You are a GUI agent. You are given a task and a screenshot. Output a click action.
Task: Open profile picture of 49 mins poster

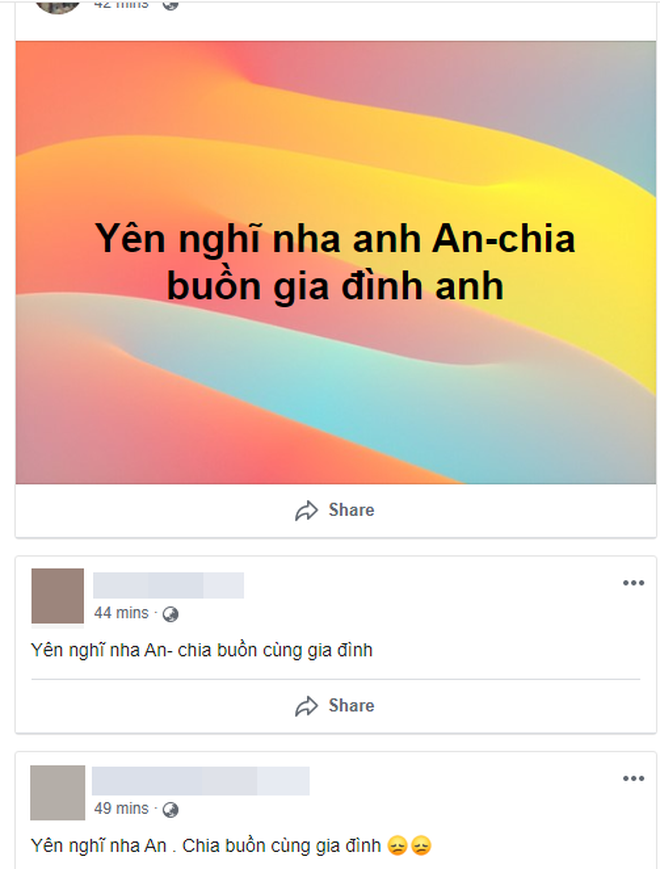[58, 793]
